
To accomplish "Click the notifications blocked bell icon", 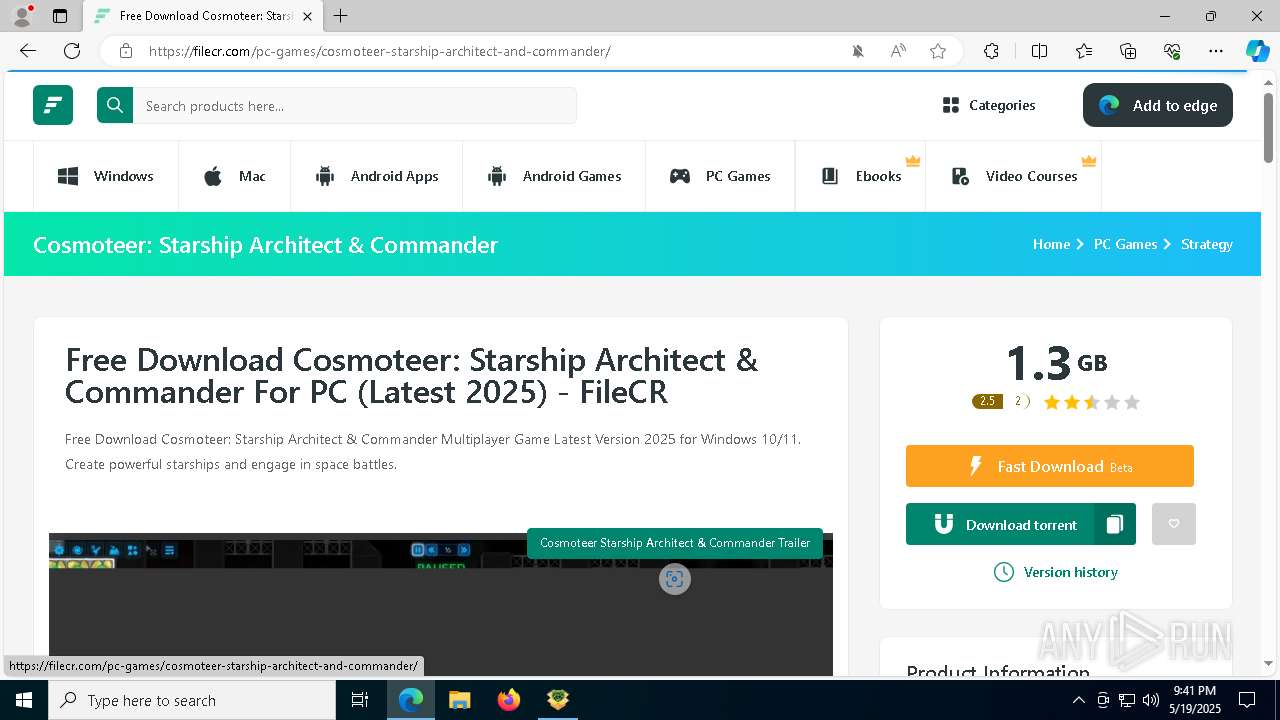I will coord(858,51).
